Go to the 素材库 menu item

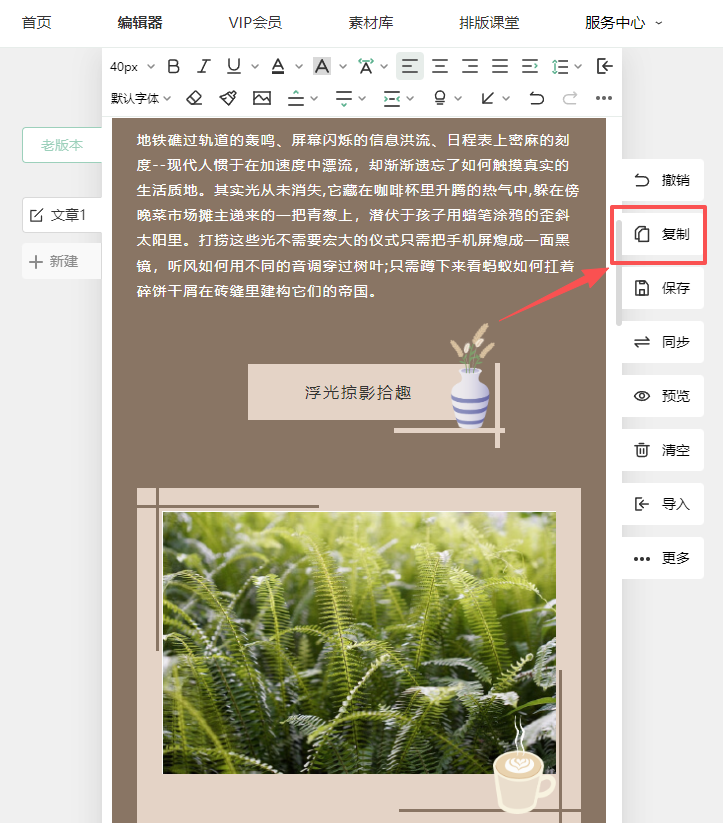(370, 22)
